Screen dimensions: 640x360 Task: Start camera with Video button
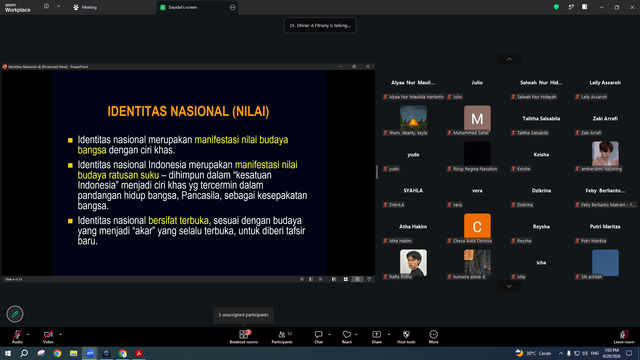coord(48,337)
